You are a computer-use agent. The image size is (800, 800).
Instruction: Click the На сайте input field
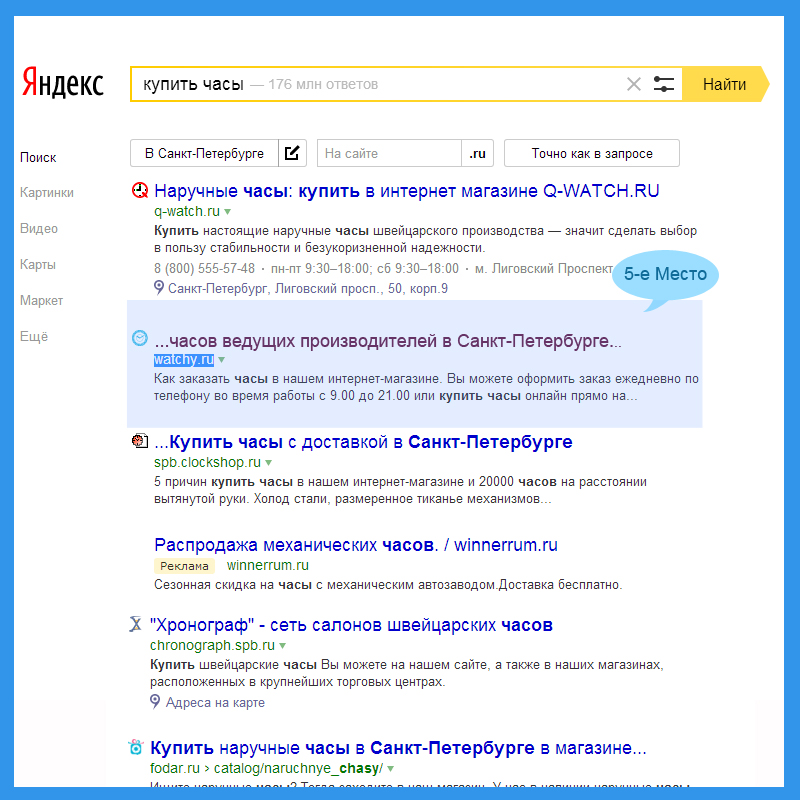[x=389, y=153]
